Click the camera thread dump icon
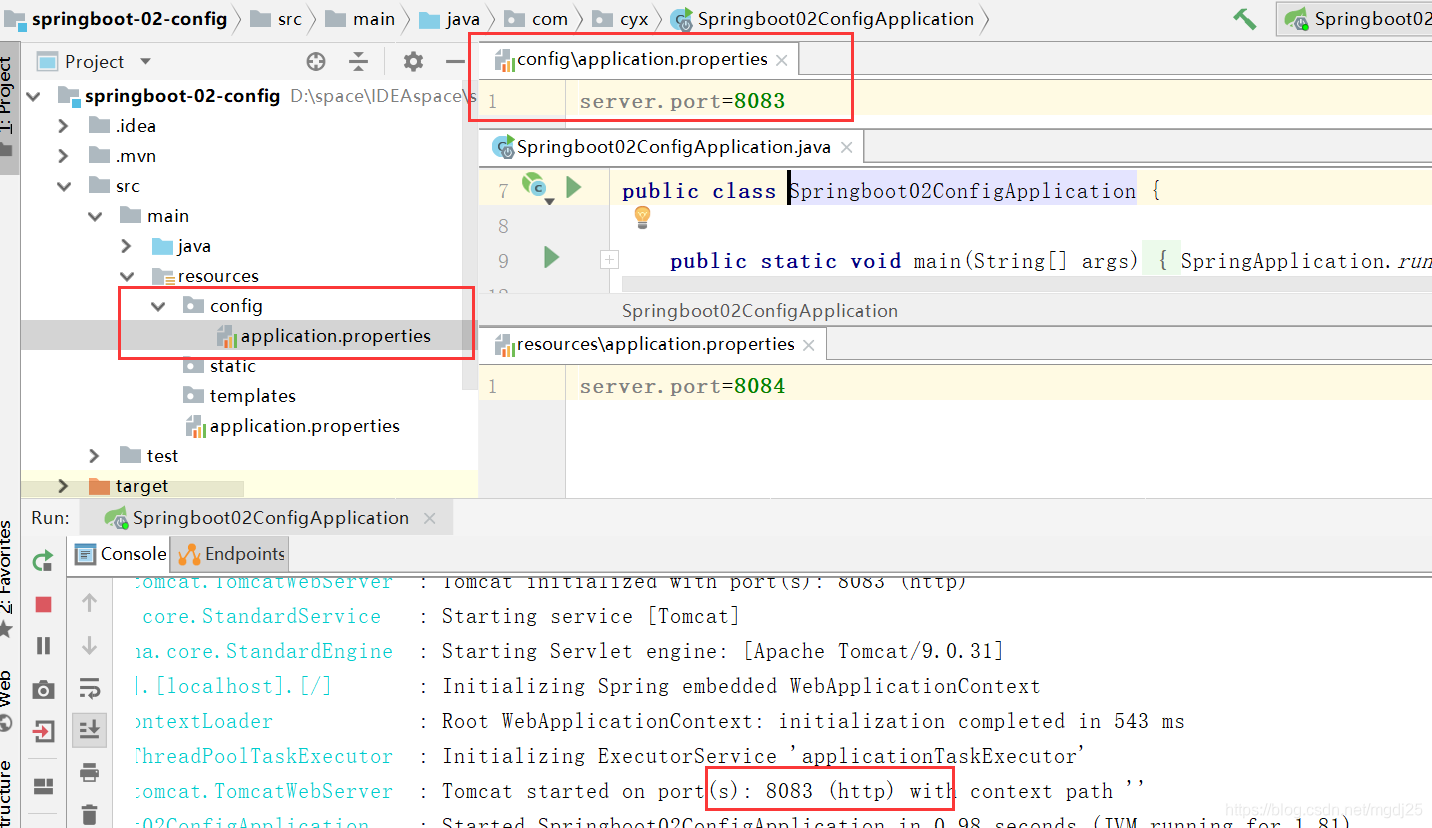This screenshot has height=828, width=1432. click(x=43, y=690)
